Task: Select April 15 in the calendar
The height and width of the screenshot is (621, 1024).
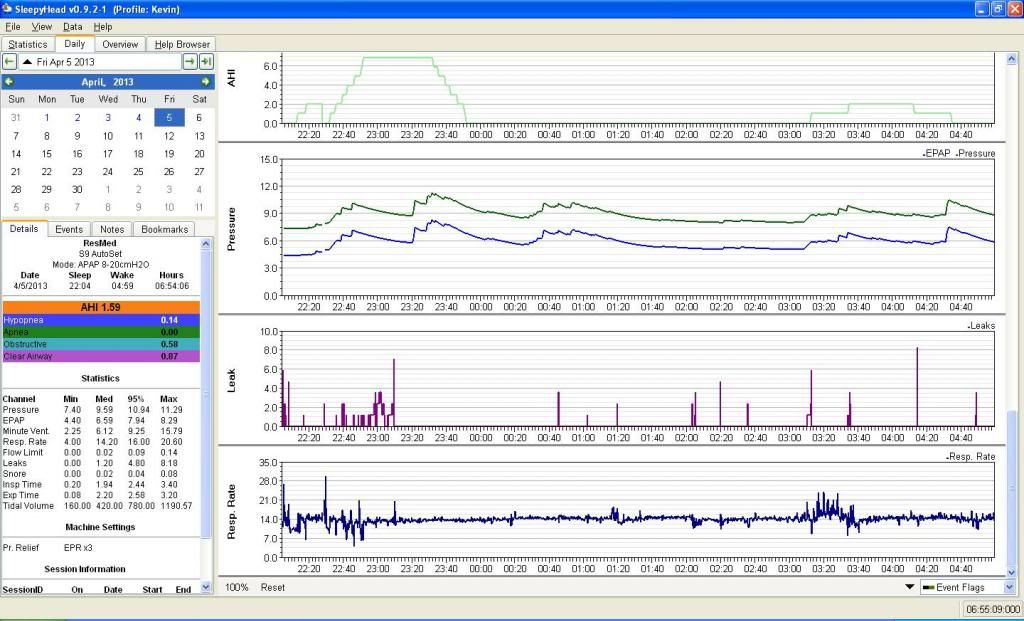Action: point(46,153)
